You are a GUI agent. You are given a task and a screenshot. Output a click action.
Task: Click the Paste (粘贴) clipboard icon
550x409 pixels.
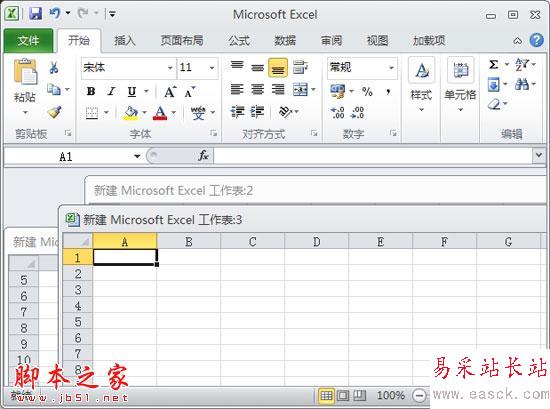(25, 72)
